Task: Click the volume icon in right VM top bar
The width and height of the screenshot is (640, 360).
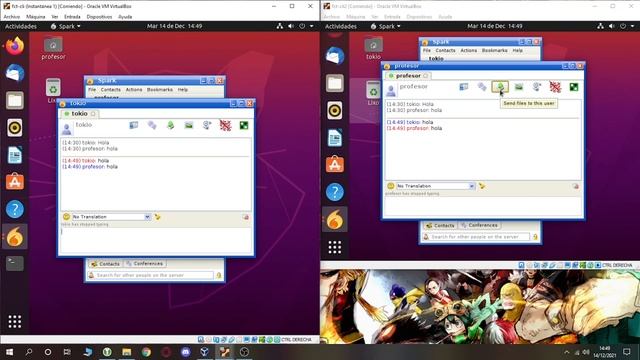Action: (x=611, y=26)
